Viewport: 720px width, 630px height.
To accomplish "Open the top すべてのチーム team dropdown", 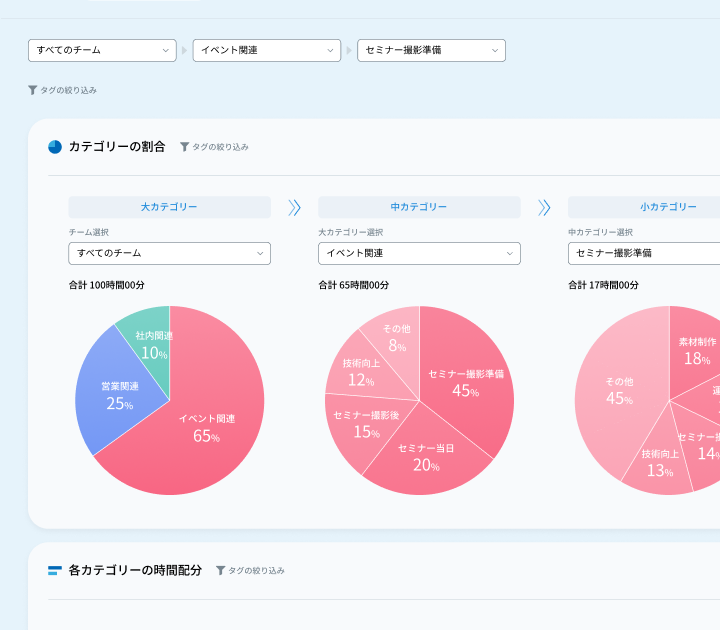I will (x=102, y=51).
